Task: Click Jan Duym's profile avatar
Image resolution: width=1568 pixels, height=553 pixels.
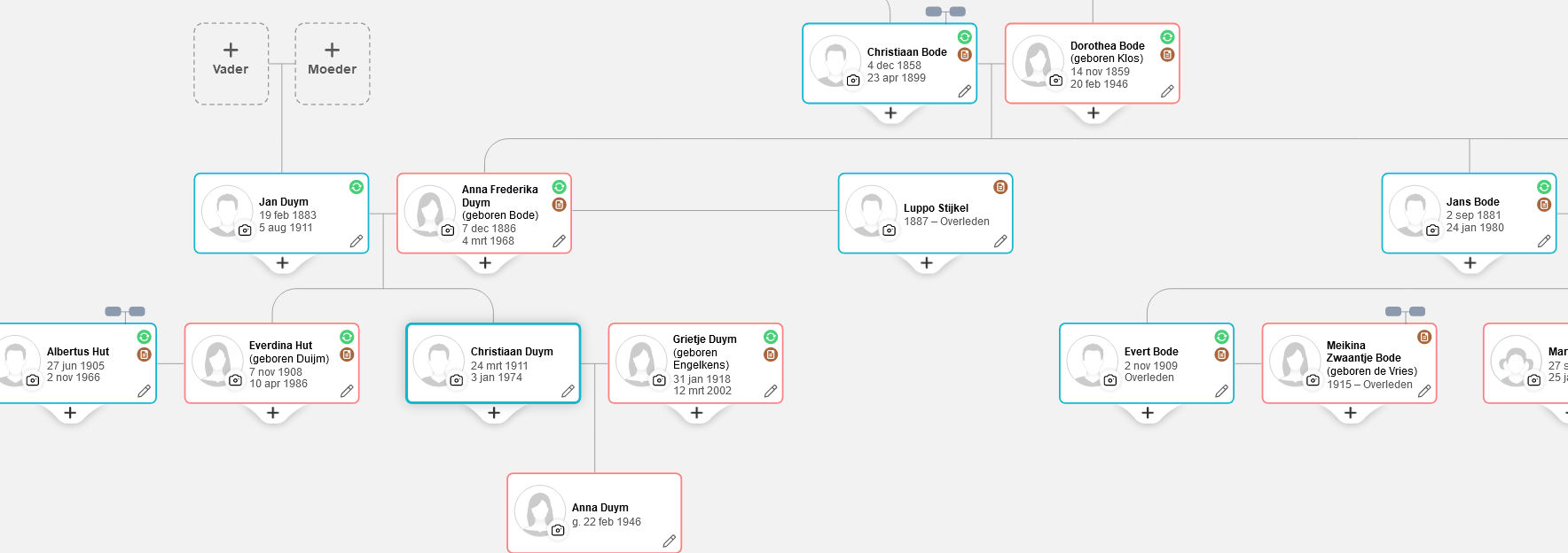Action: tap(227, 212)
